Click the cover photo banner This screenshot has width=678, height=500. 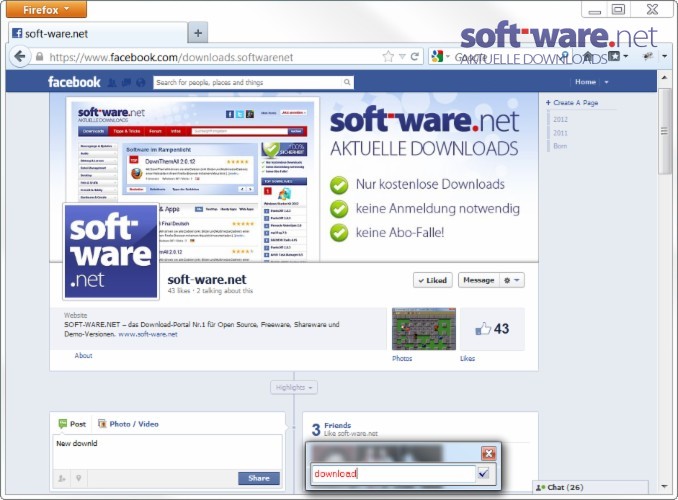294,177
